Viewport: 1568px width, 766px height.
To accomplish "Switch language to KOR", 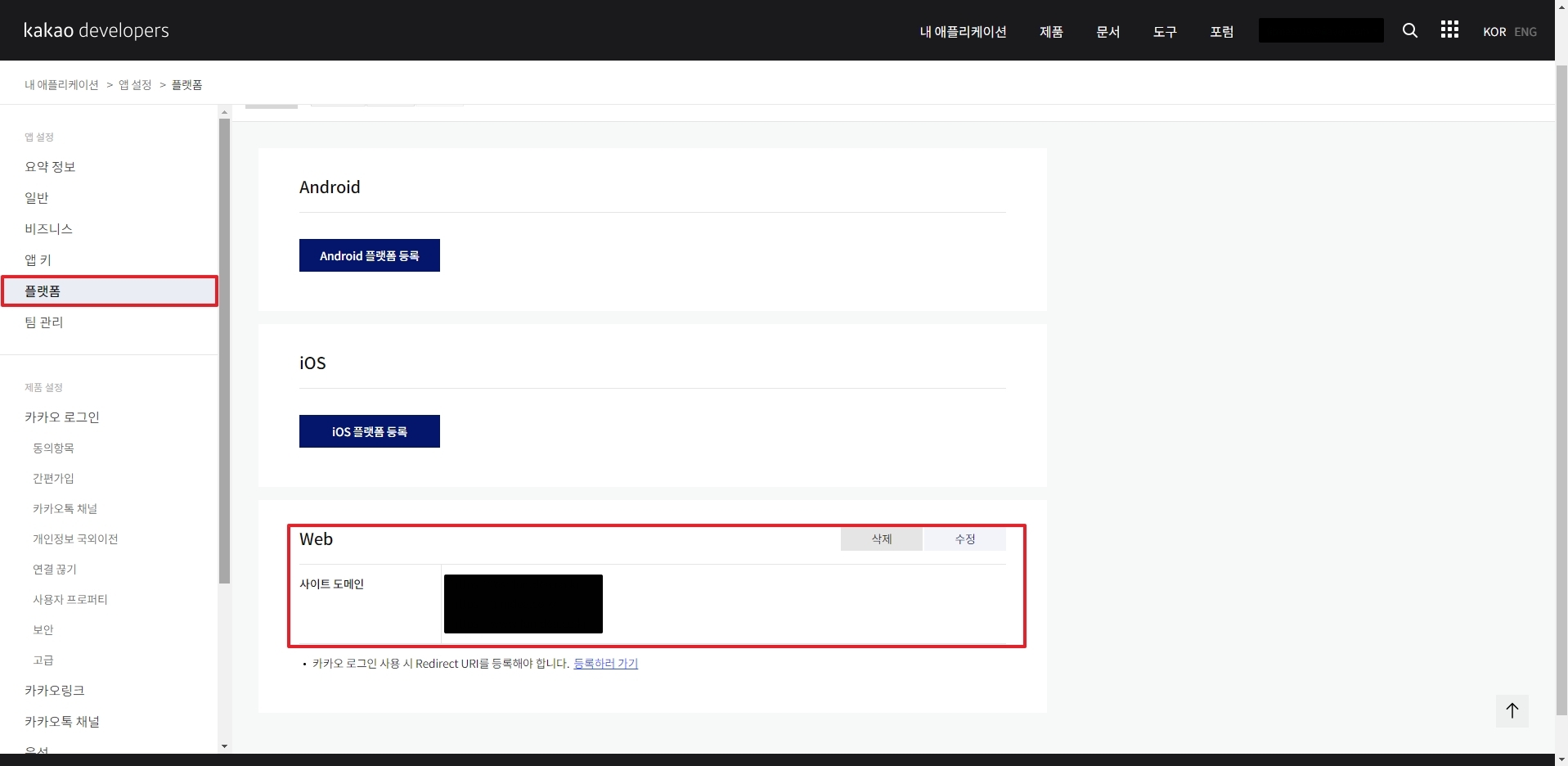I will coord(1494,32).
